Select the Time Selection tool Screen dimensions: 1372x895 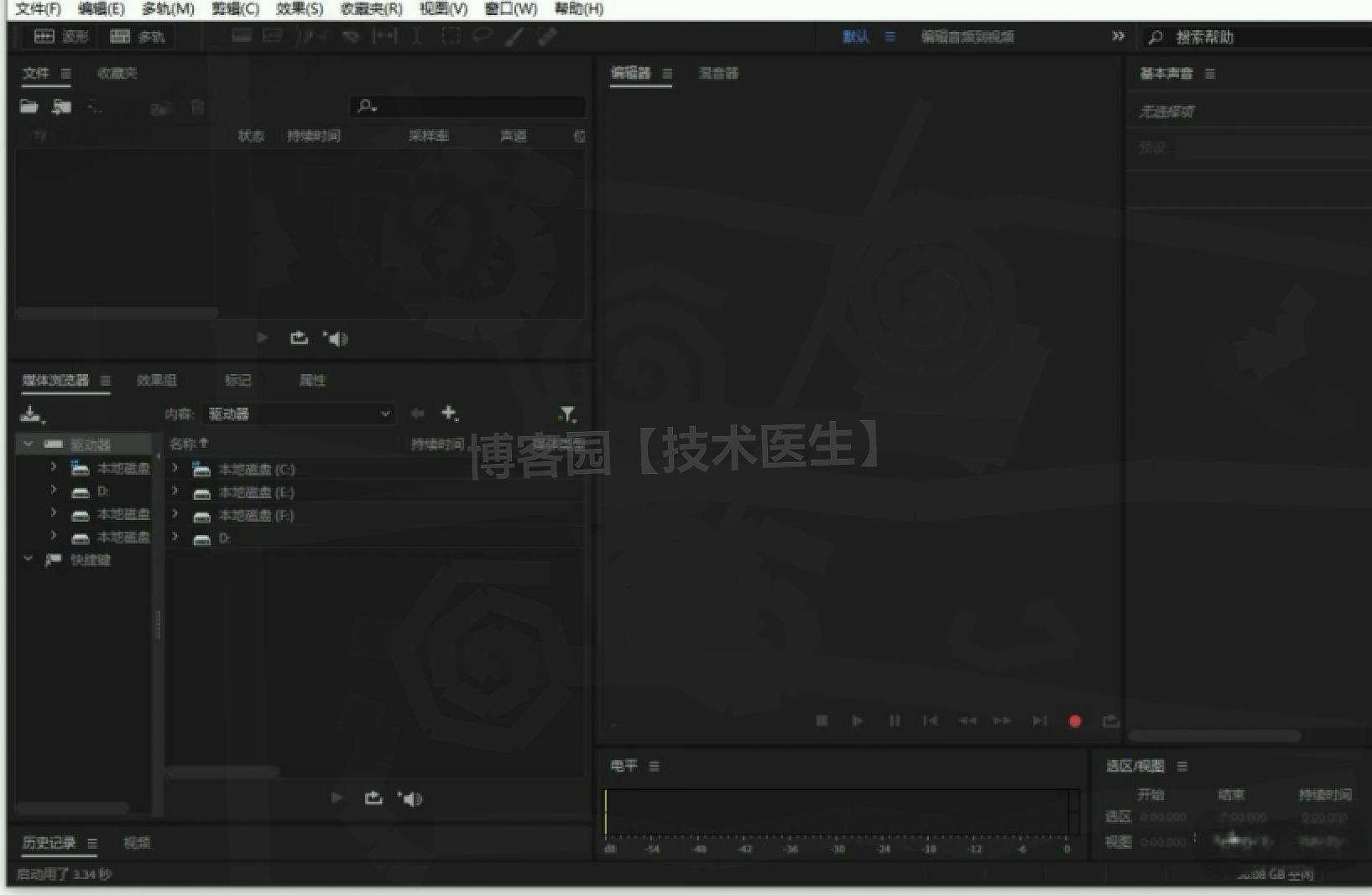click(417, 36)
